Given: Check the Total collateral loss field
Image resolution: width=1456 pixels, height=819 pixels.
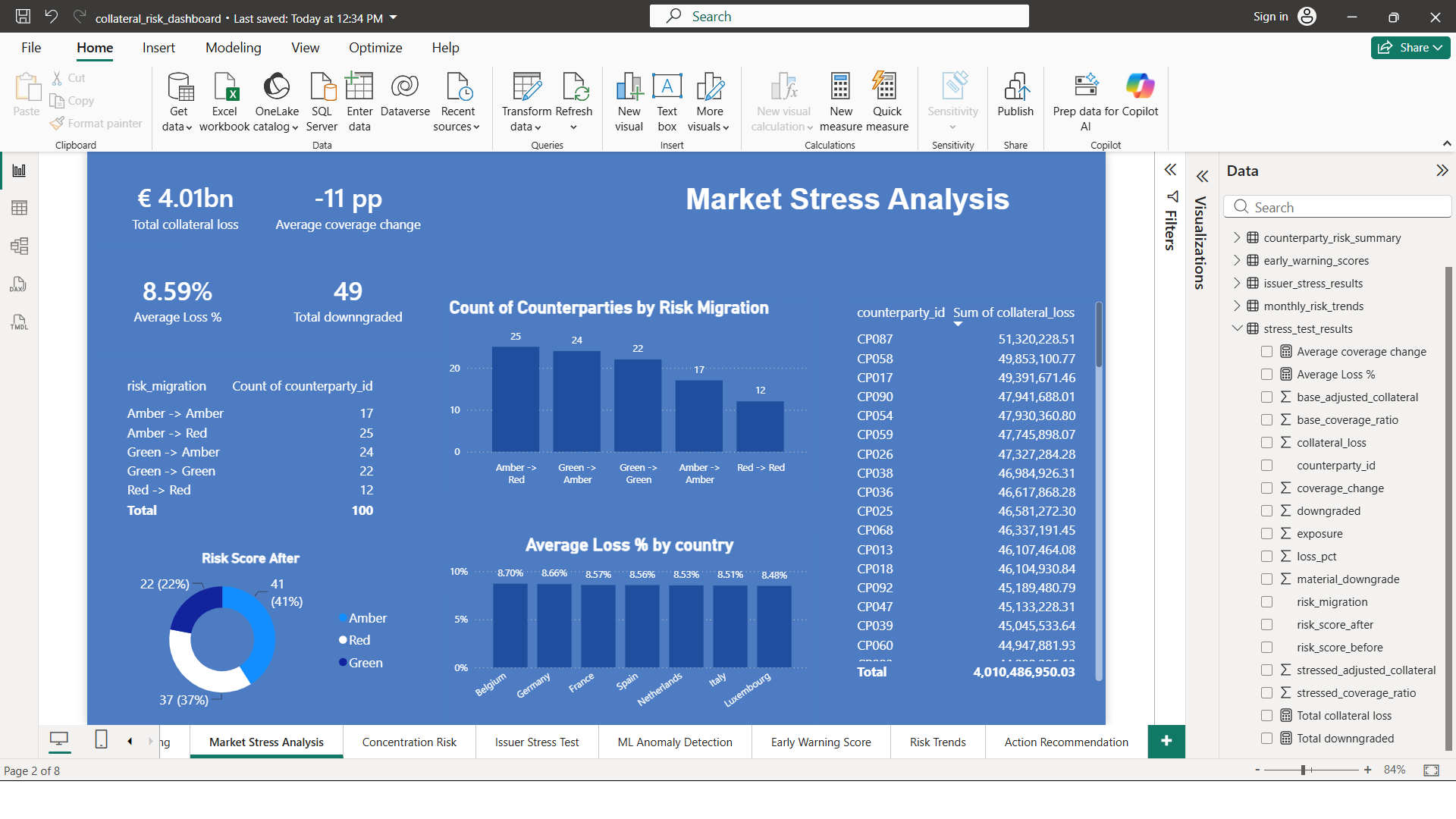Looking at the screenshot, I should [1266, 715].
